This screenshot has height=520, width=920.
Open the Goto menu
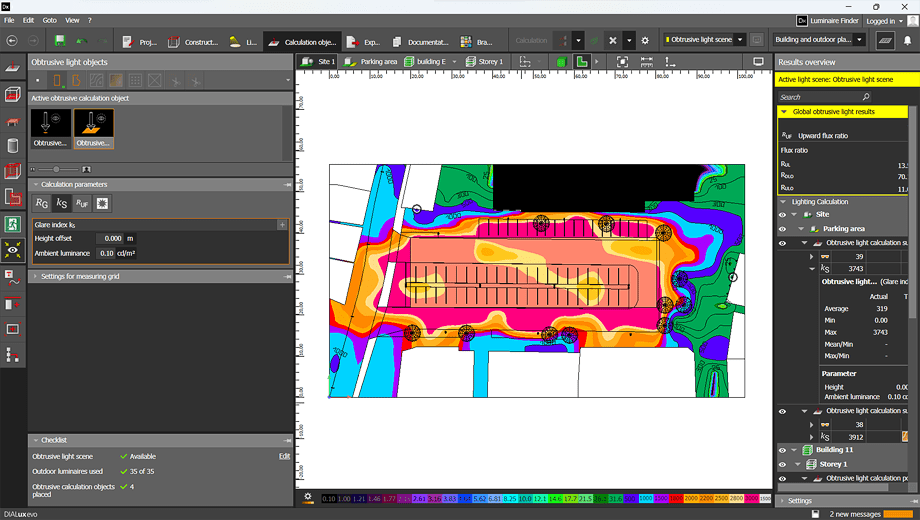pyautogui.click(x=50, y=20)
